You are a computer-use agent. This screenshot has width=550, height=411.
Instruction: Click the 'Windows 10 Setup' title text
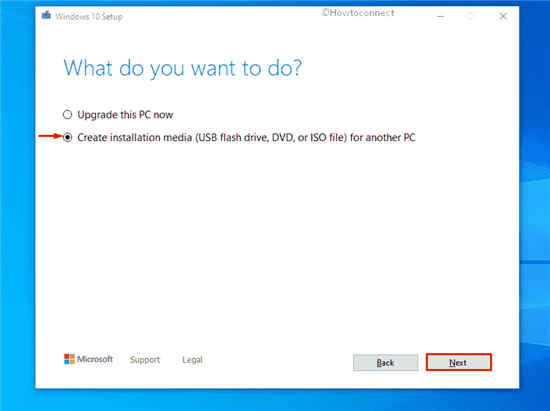point(89,16)
